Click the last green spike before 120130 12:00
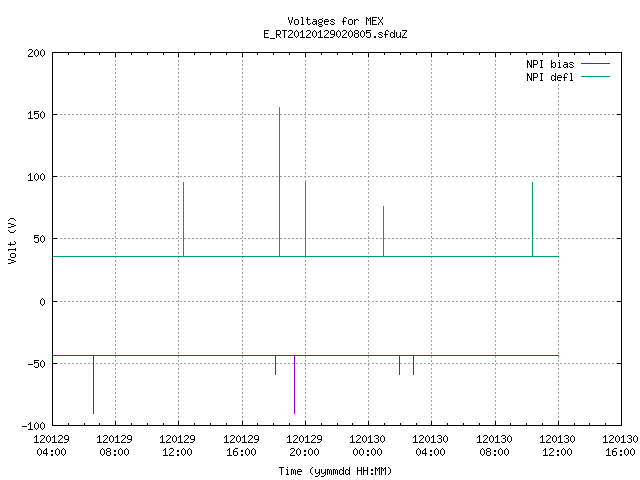 click(x=533, y=219)
